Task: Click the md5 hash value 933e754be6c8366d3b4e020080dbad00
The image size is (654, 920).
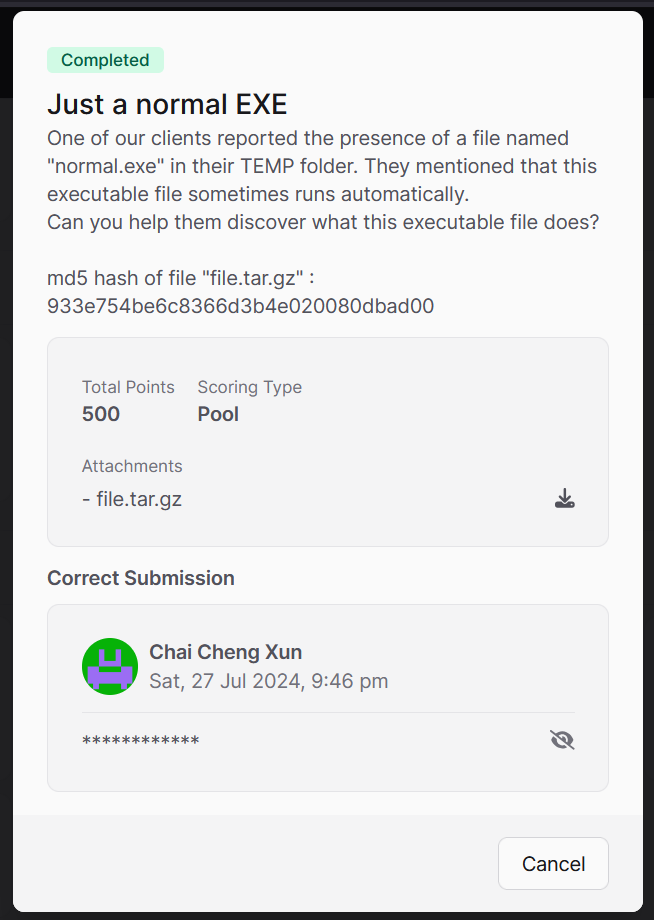Action: click(x=240, y=306)
